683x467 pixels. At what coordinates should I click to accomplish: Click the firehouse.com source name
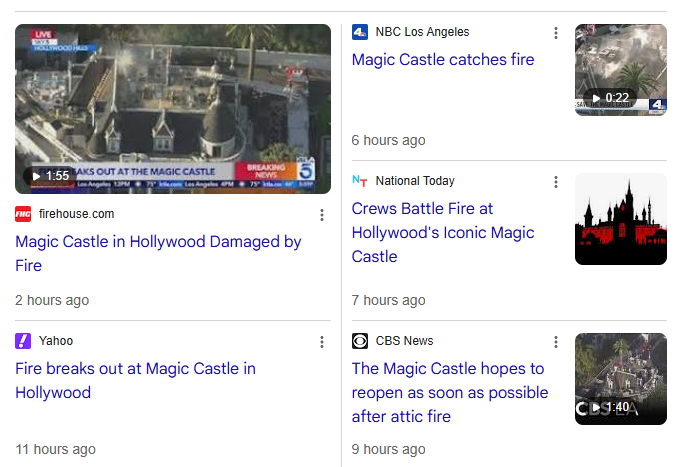[76, 214]
